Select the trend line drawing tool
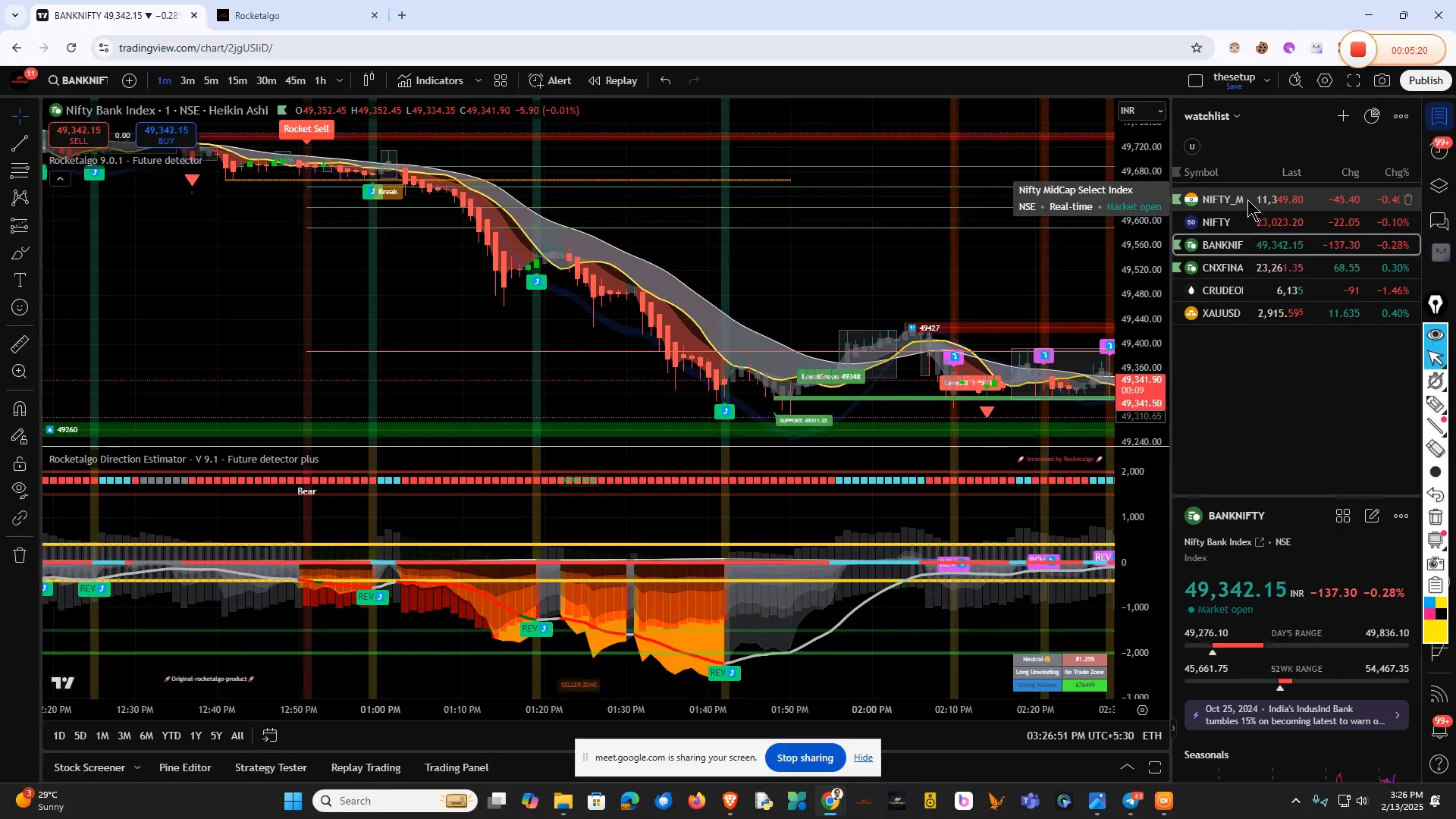 (x=20, y=144)
